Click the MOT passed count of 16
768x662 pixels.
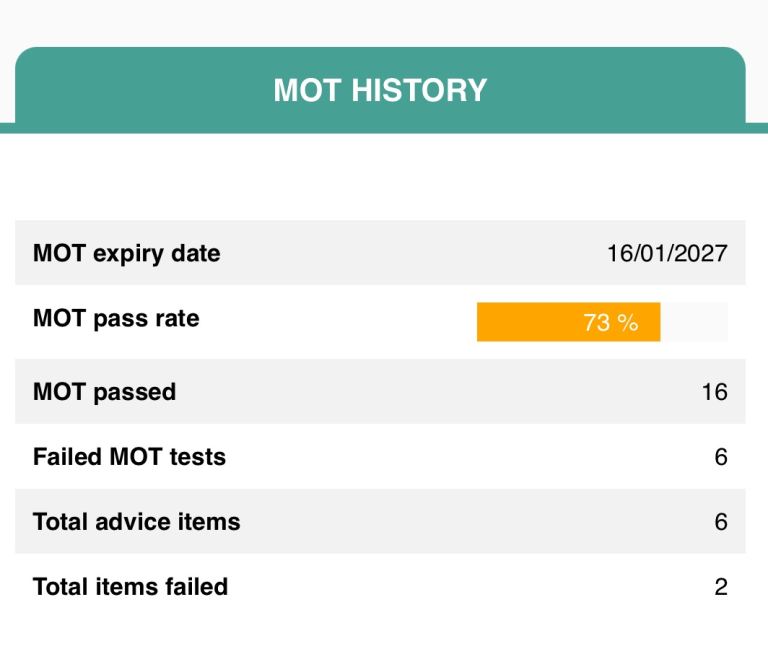[714, 391]
